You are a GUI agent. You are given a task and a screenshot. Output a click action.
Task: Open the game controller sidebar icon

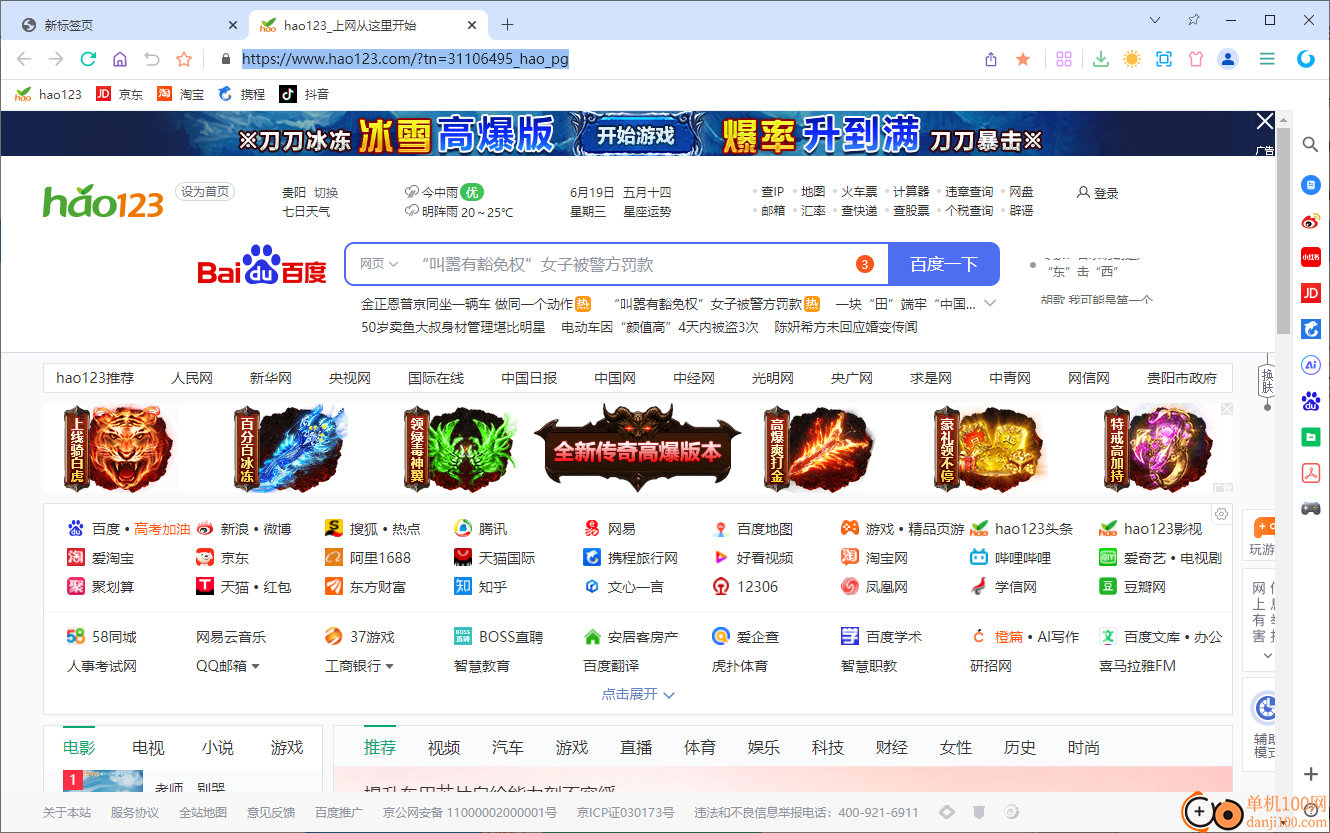(1310, 508)
